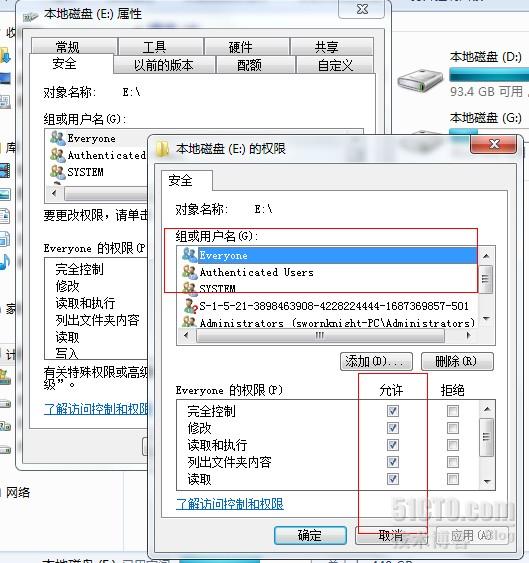Screen dimensions: 529x563
Task: Confirm with the 确定 button
Action: click(x=310, y=535)
